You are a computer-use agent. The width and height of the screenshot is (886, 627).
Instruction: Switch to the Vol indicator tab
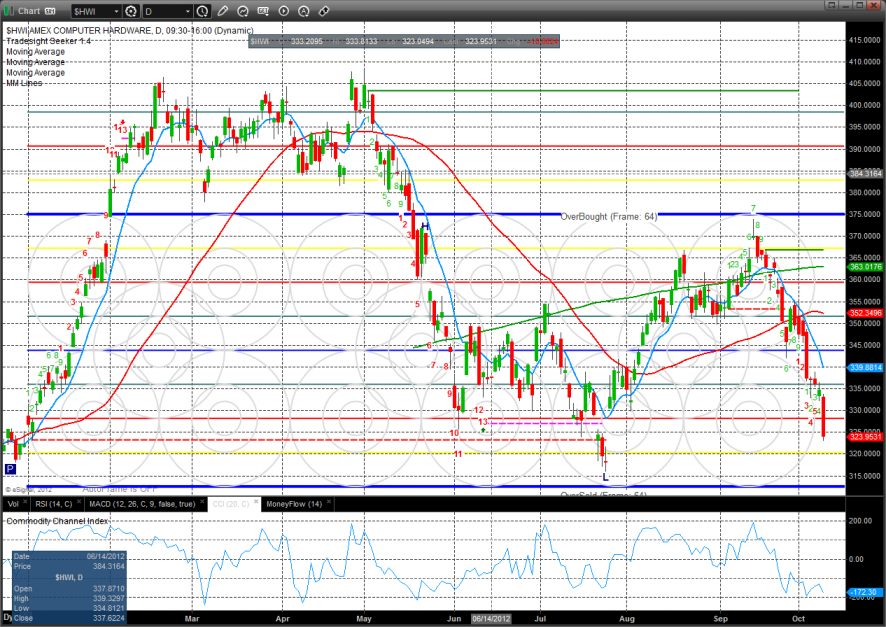(x=14, y=504)
